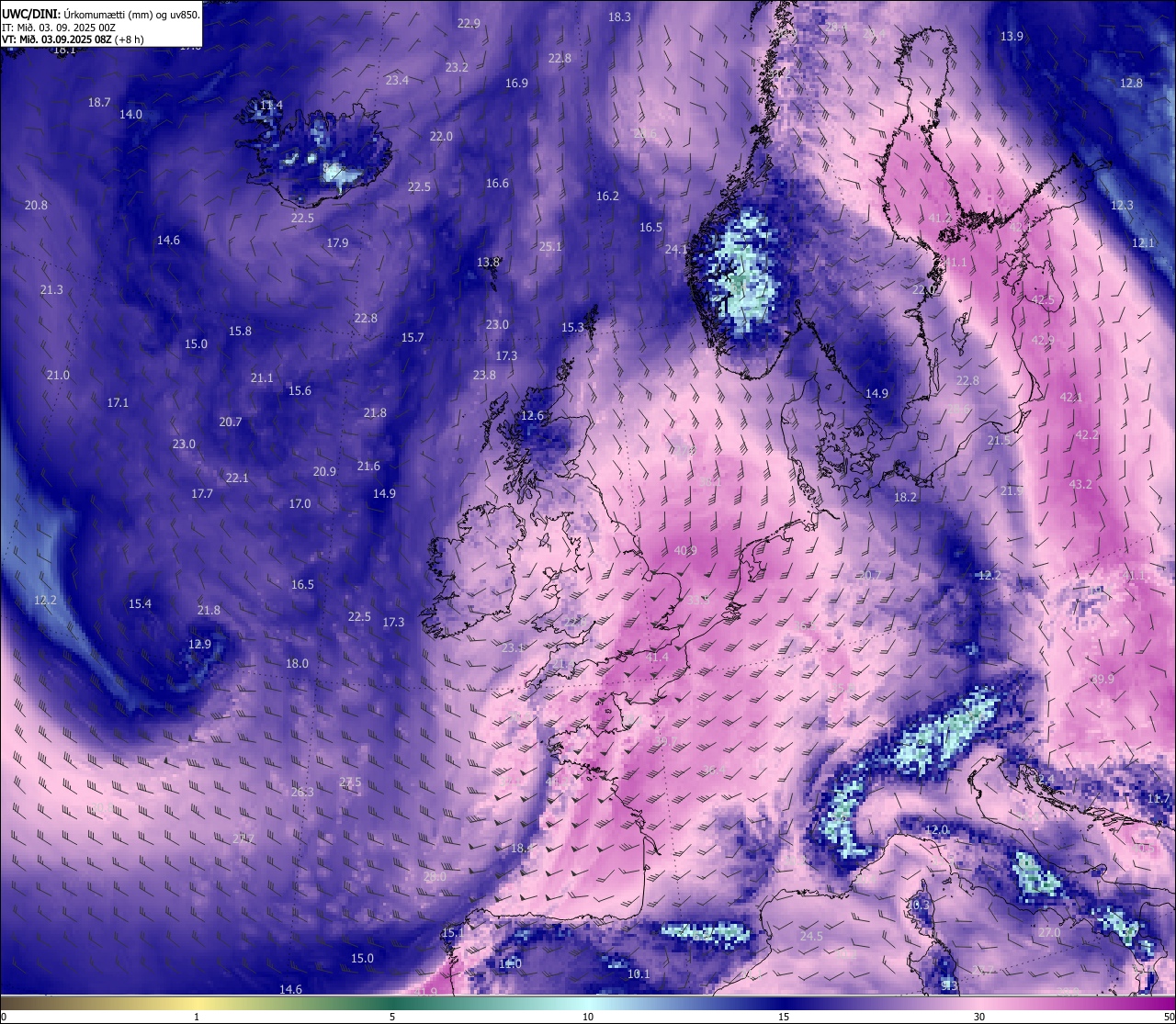Click the 17.7 value label
Viewport: 1176px width, 1024px height.
tap(202, 493)
